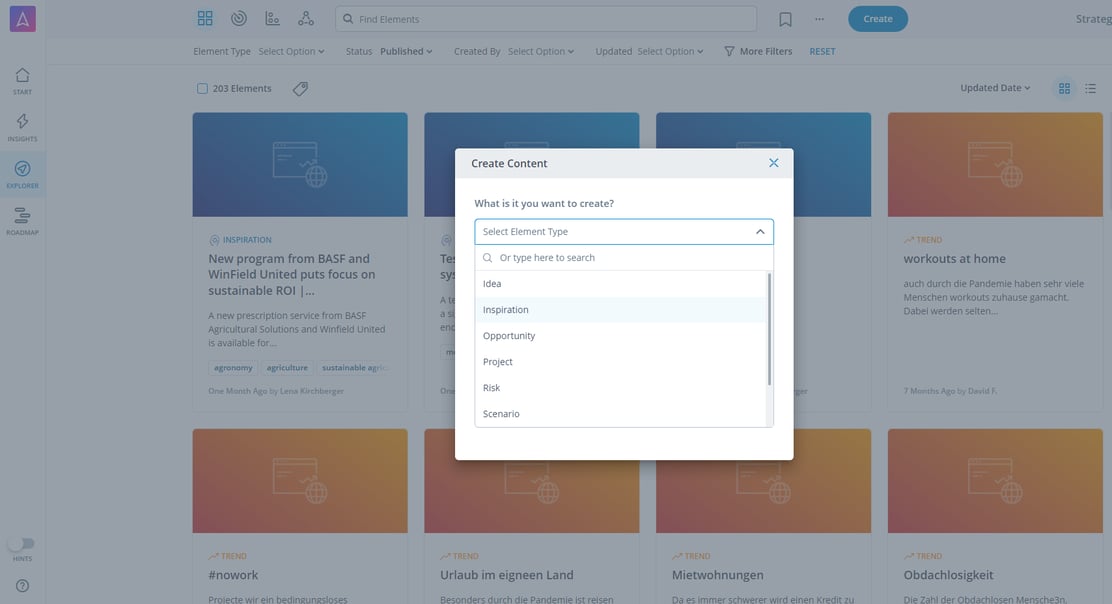
Task: Open the Status Published dropdown
Action: coord(403,50)
